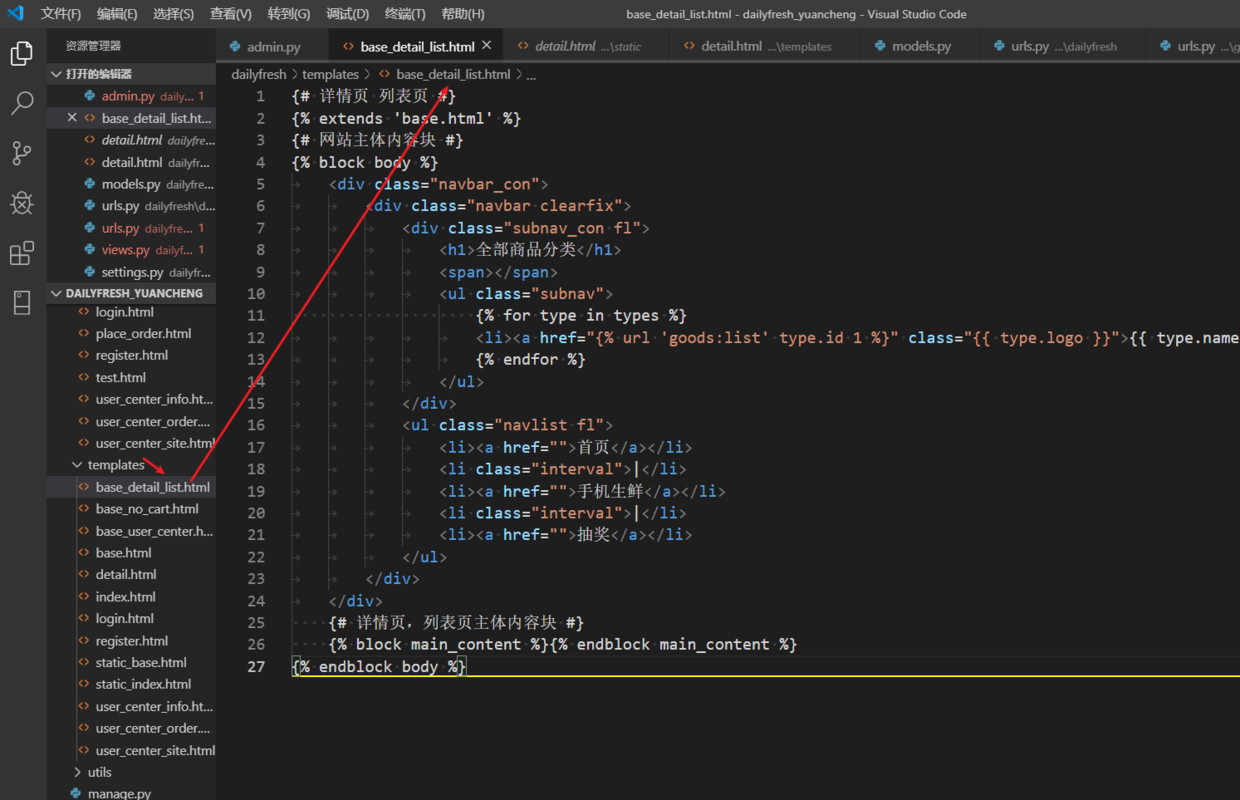Open base_no_cart.html in file tree
Viewport: 1240px width, 800px height.
(131, 509)
